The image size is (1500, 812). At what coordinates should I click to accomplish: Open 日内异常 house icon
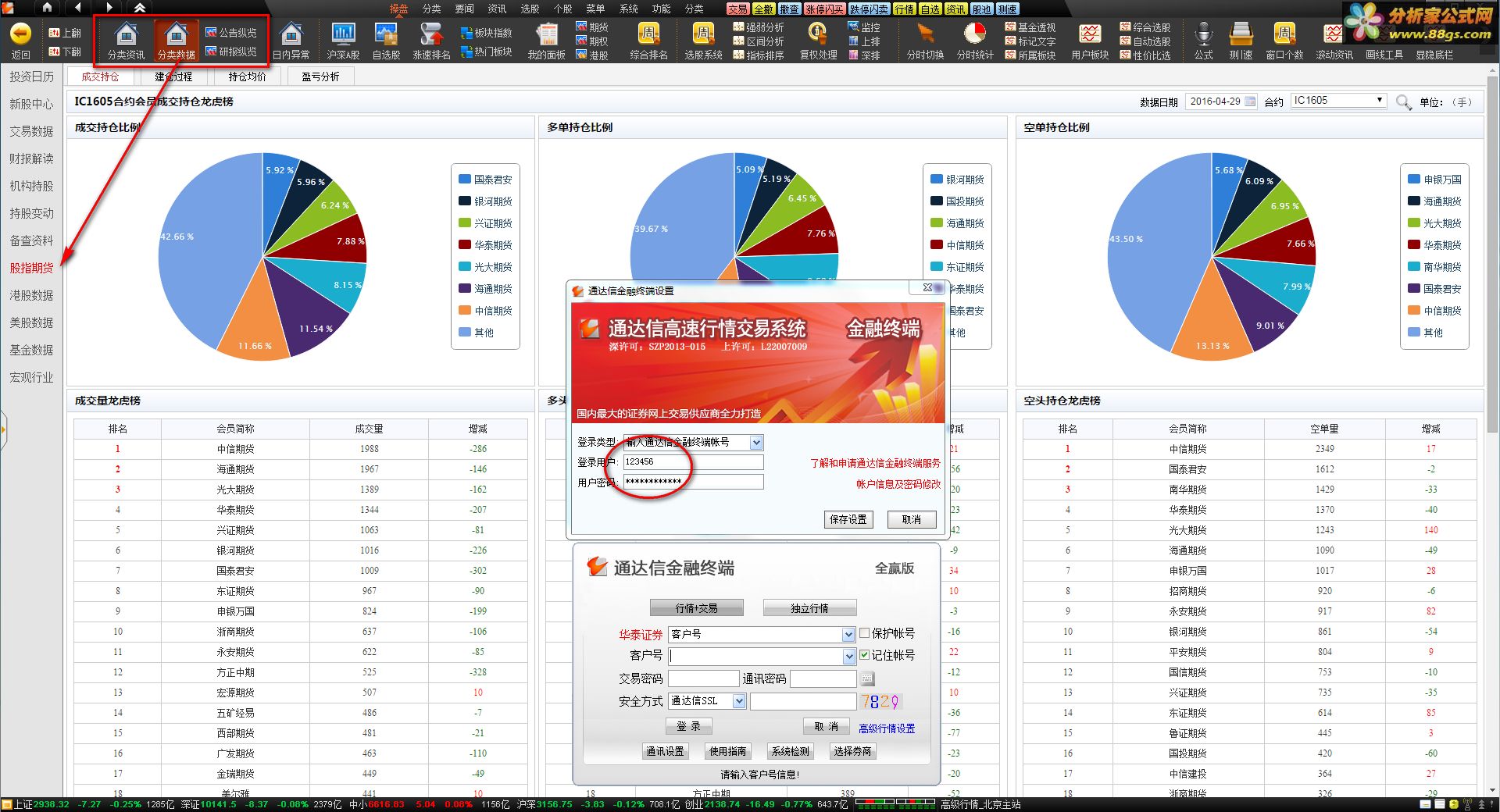coord(291,35)
